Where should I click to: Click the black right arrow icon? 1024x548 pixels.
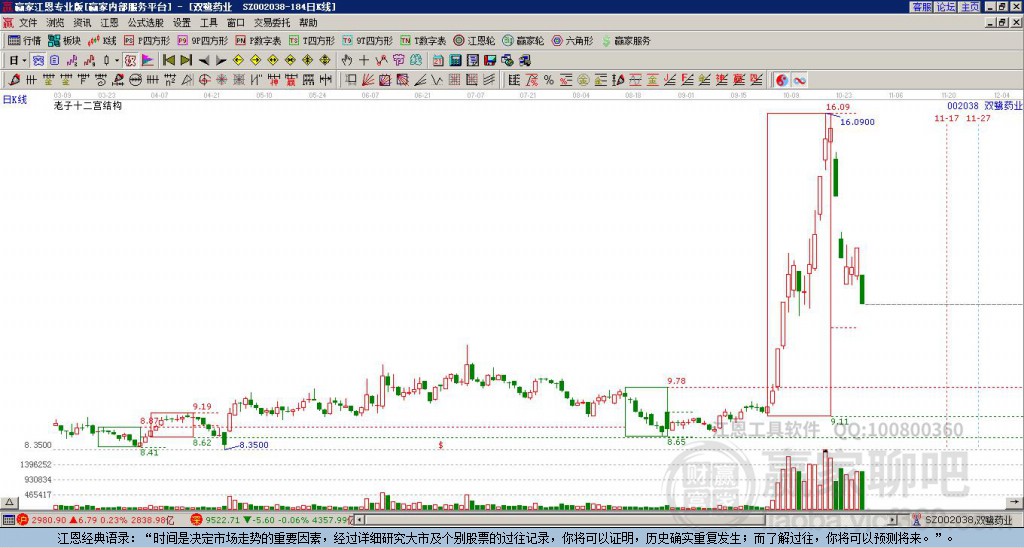pyautogui.click(x=221, y=61)
